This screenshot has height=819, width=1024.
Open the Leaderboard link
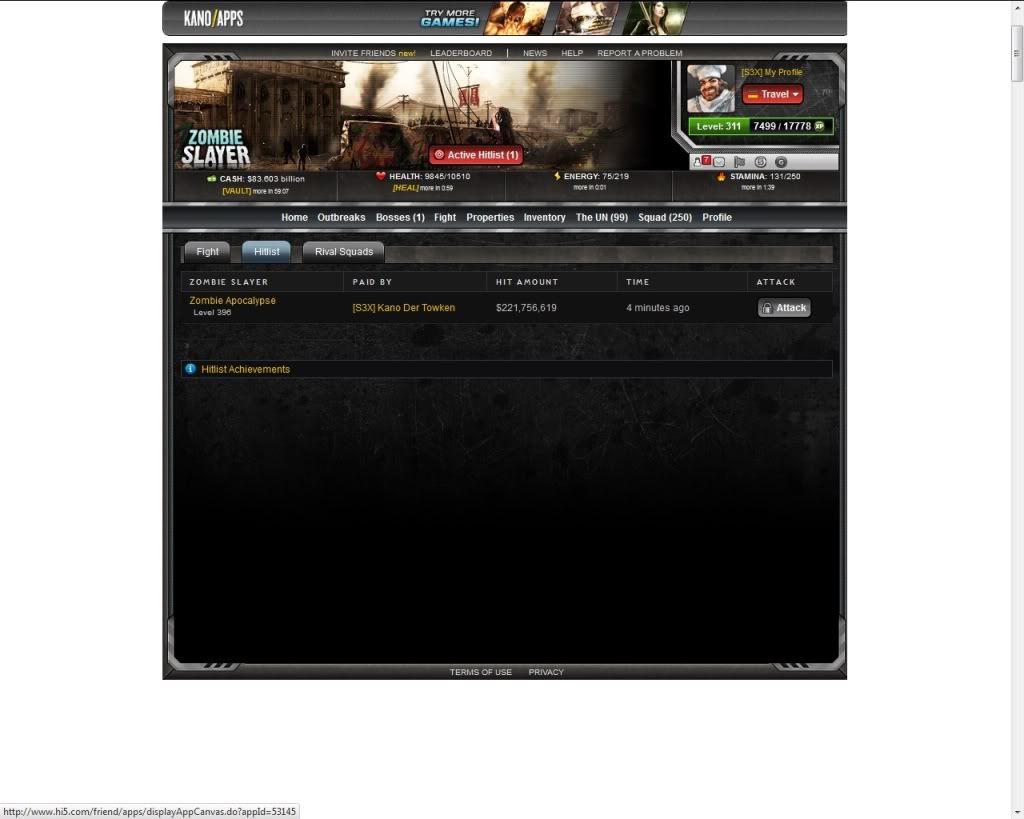pos(461,53)
